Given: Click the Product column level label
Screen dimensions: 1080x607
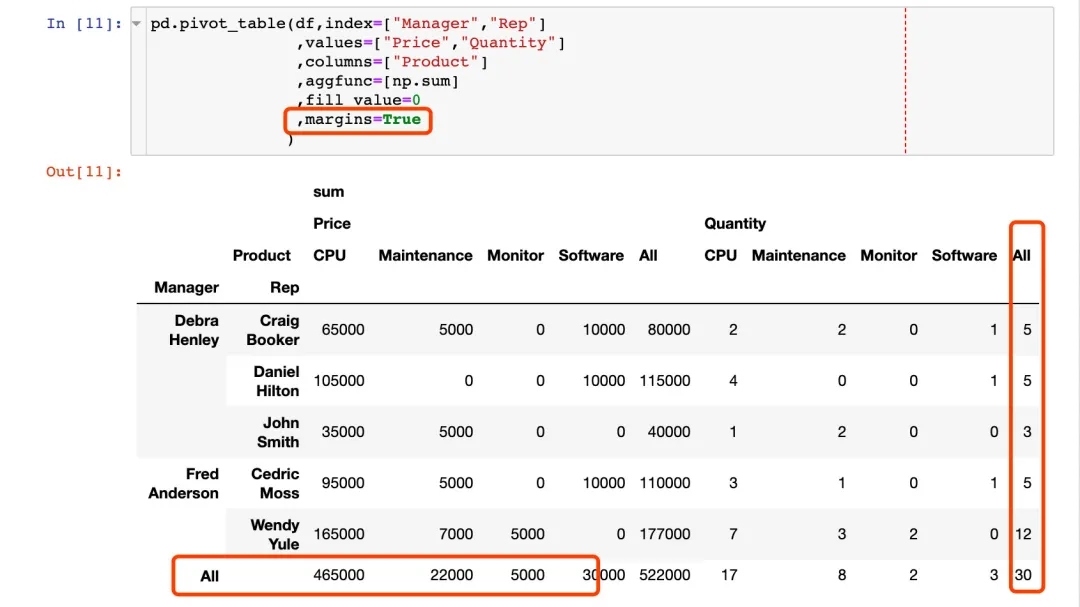Looking at the screenshot, I should [x=261, y=256].
